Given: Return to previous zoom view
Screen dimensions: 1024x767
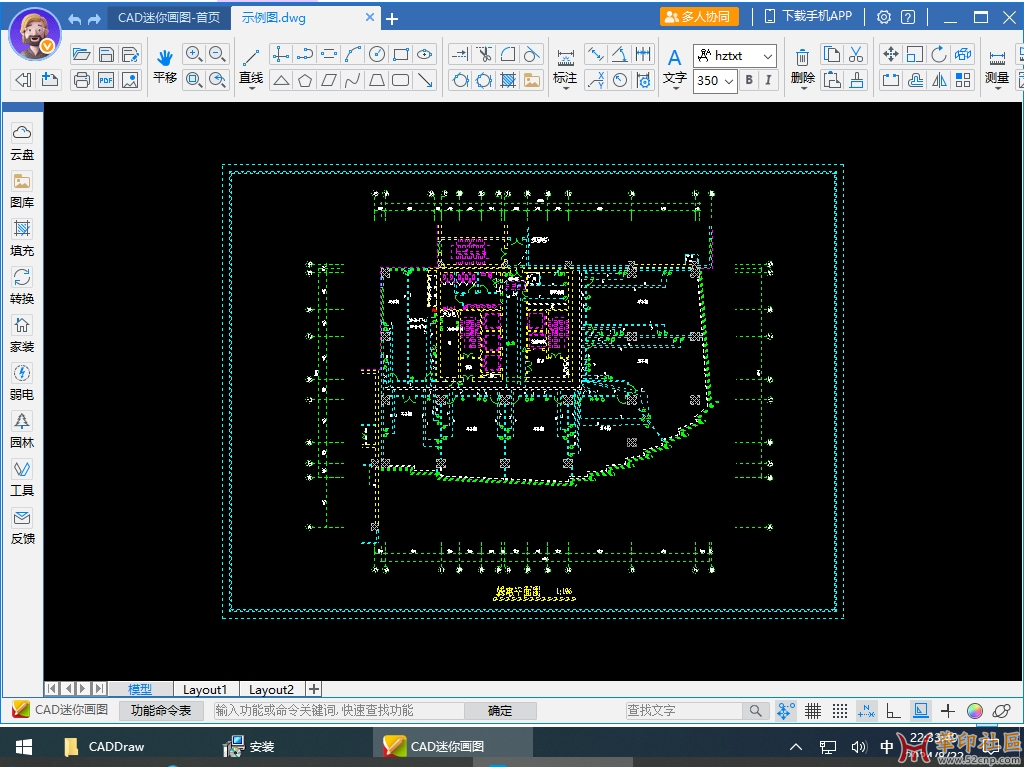Looking at the screenshot, I should point(217,80).
